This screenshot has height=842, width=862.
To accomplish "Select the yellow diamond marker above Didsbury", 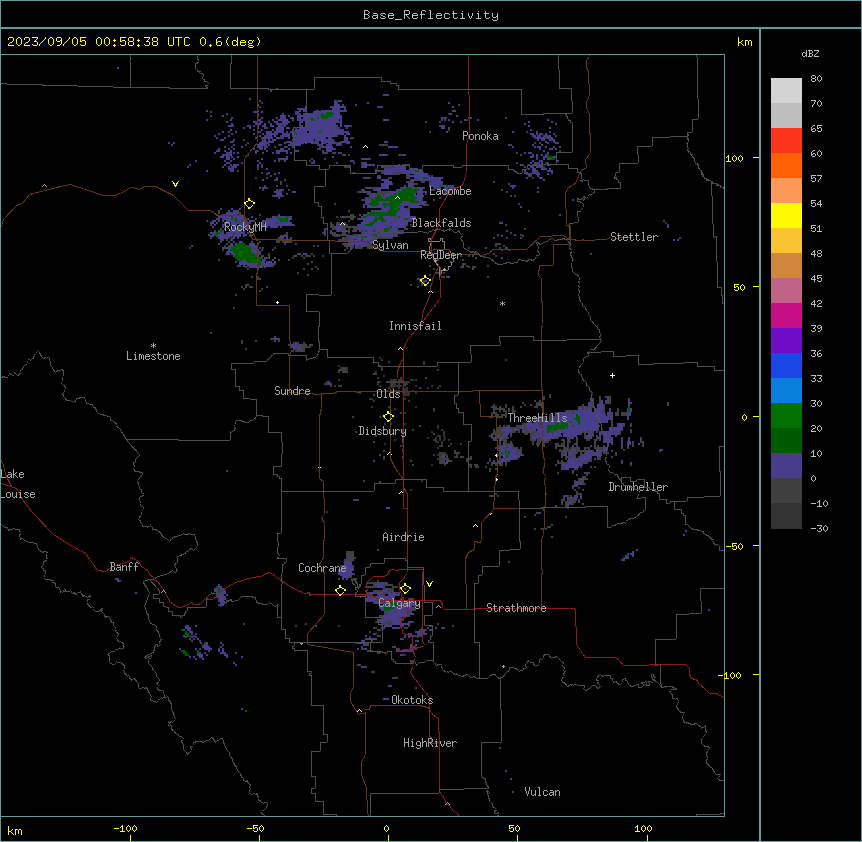I will (388, 417).
